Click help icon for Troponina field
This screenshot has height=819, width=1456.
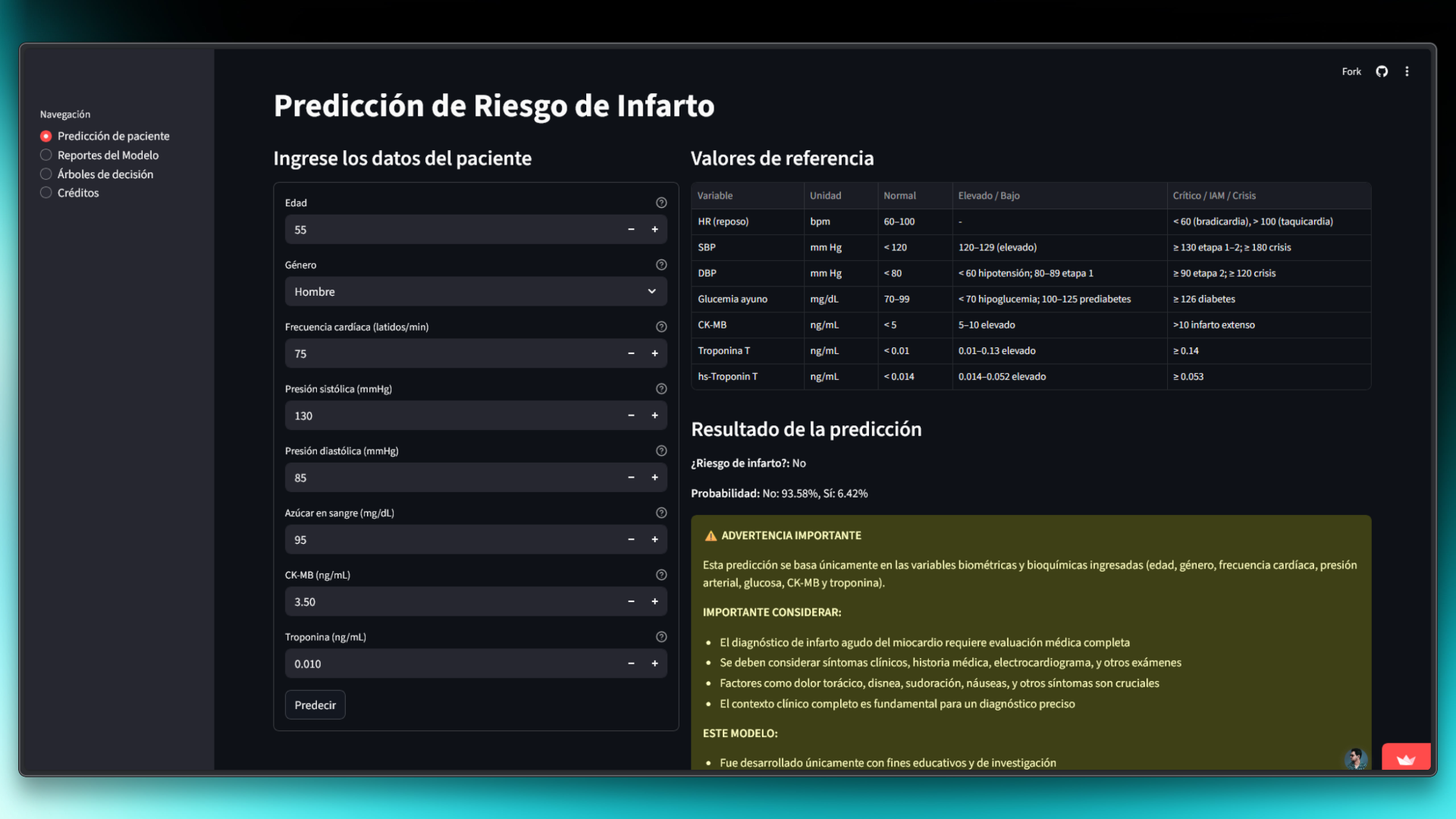pos(661,637)
